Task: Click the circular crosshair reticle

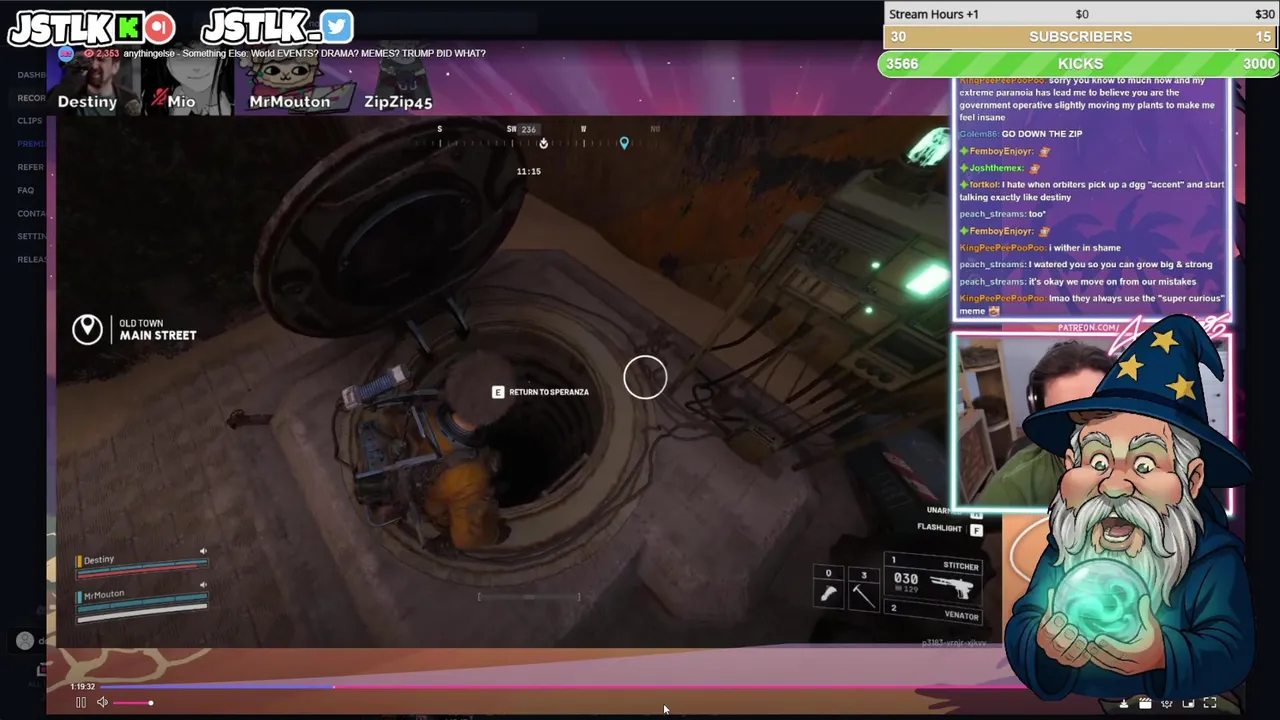Action: tap(645, 377)
